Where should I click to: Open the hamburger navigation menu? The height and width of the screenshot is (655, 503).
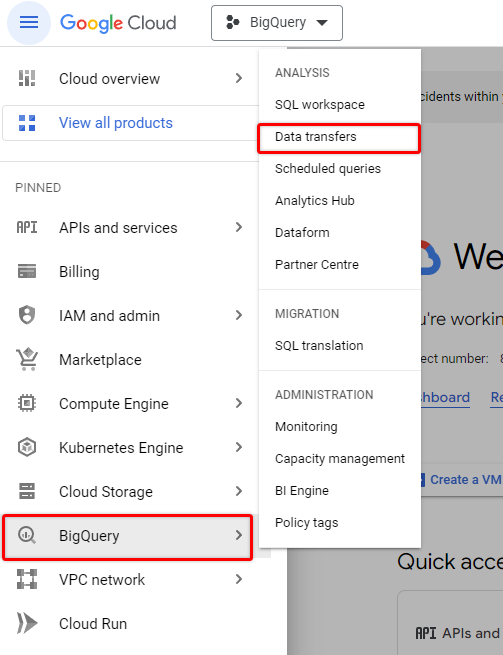[x=29, y=23]
